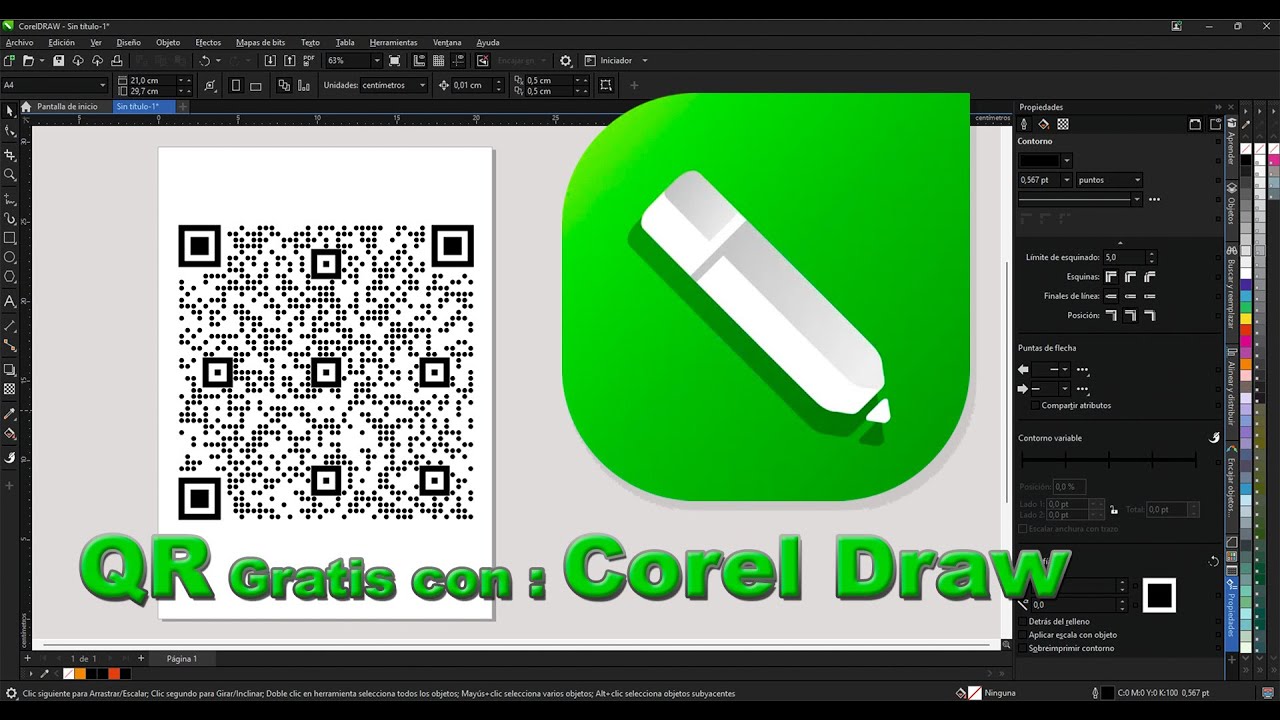Switch to Pantalla de inicio tab
Image resolution: width=1280 pixels, height=720 pixels.
pos(67,106)
